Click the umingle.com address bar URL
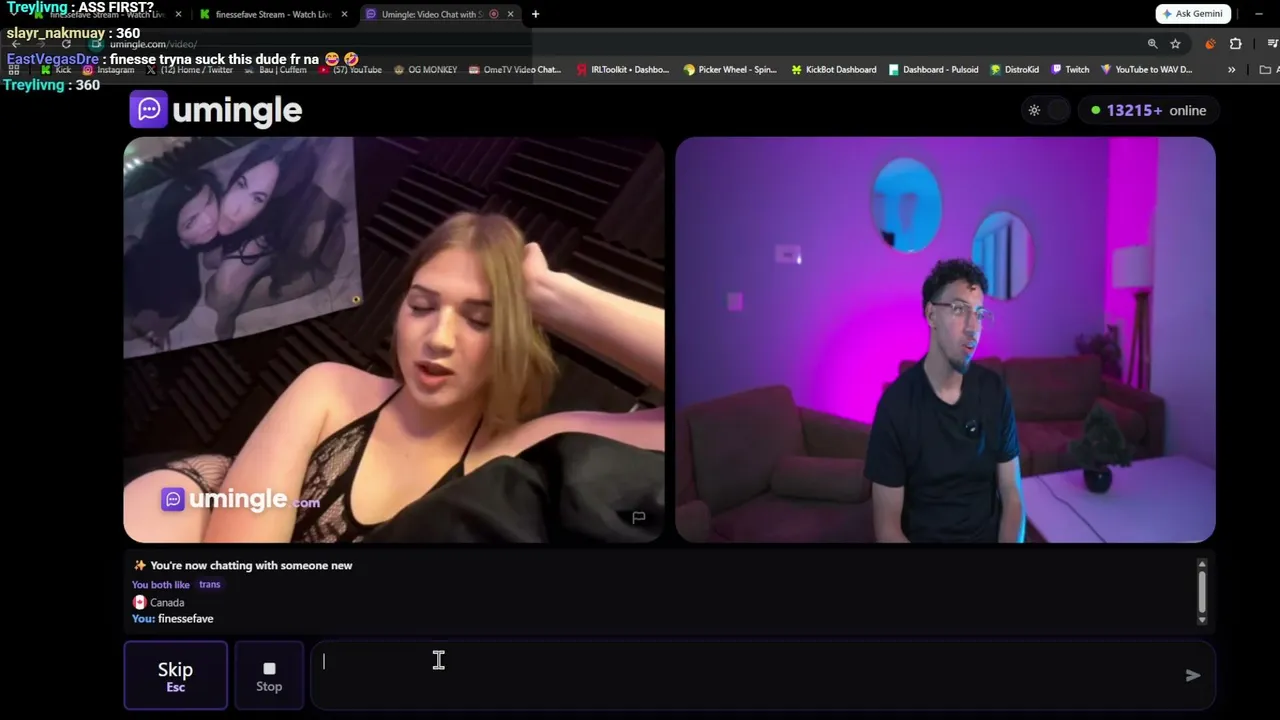Viewport: 1280px width, 720px height. click(153, 44)
